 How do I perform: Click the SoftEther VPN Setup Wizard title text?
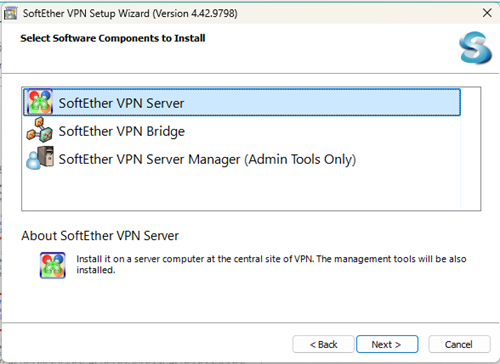[86, 13]
